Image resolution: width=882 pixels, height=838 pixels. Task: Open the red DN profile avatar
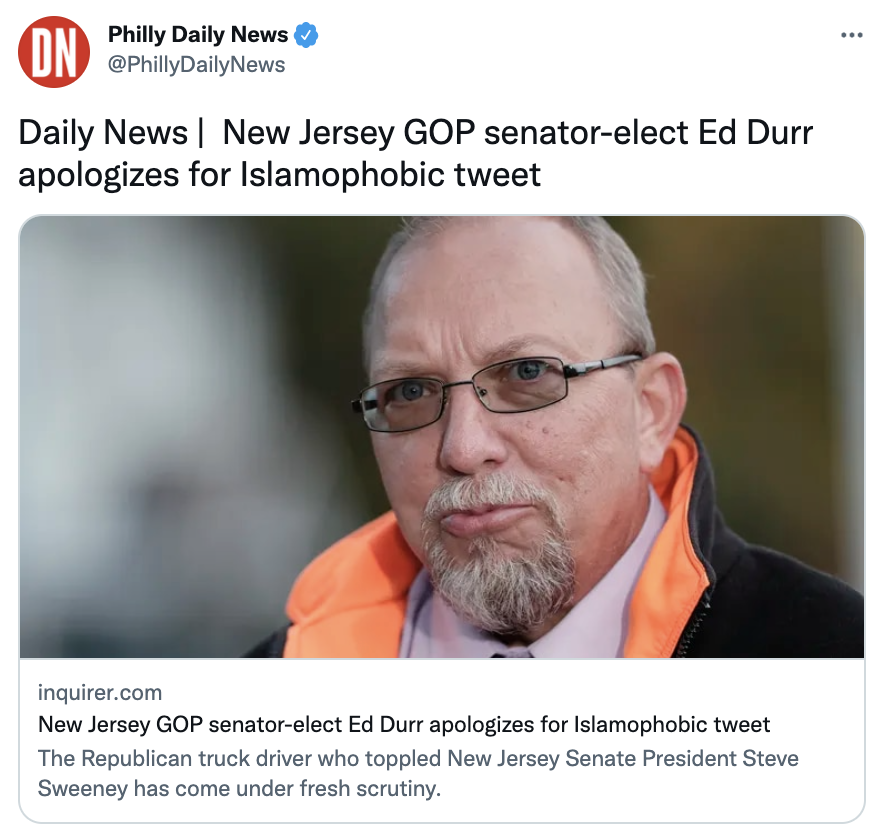point(54,52)
